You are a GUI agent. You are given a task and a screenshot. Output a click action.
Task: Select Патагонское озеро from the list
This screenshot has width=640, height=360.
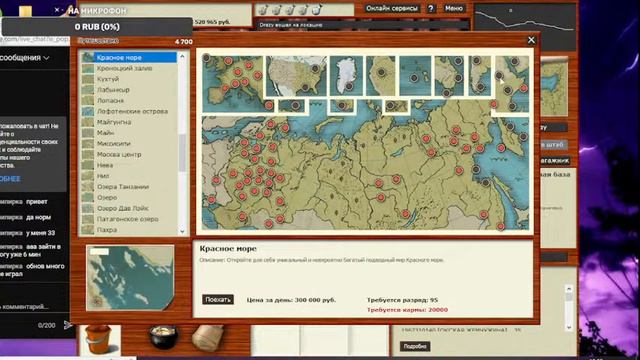pyautogui.click(x=129, y=219)
